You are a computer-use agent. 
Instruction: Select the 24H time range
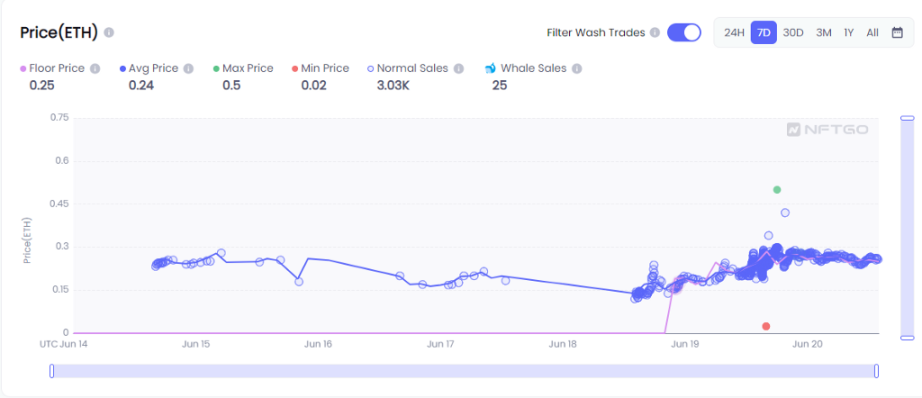(x=734, y=32)
